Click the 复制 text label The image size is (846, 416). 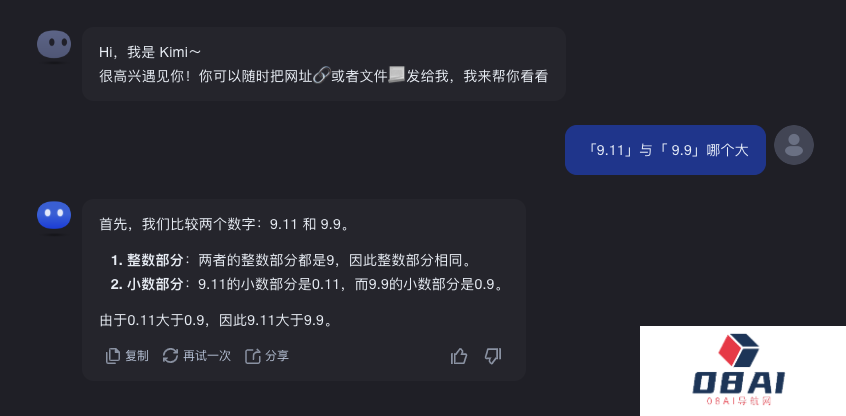(x=137, y=355)
